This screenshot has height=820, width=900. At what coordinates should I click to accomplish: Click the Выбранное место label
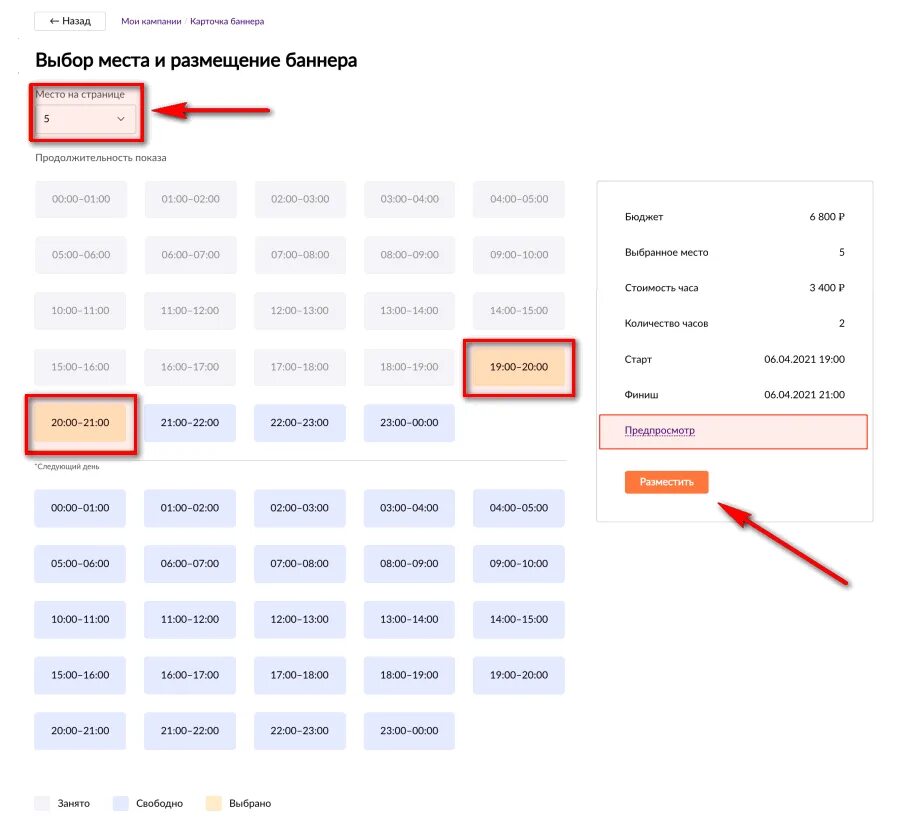point(666,252)
